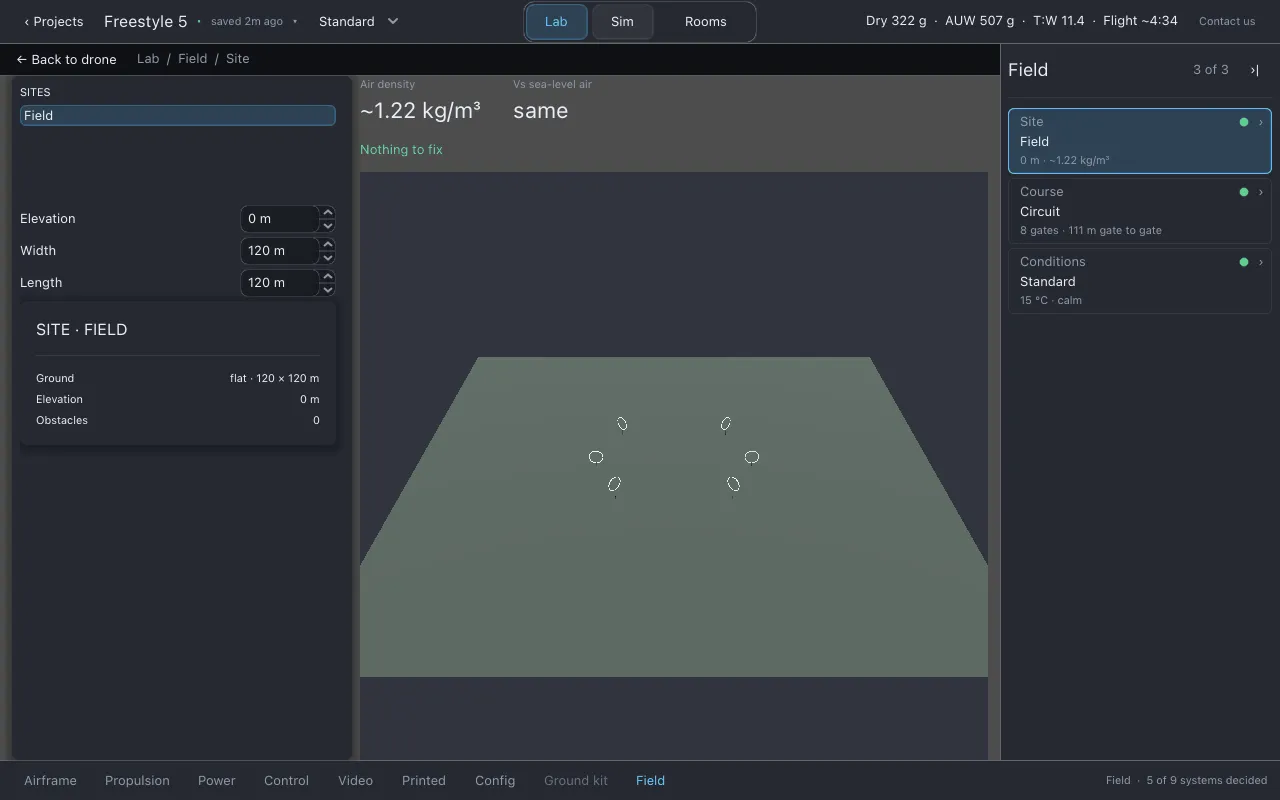The width and height of the screenshot is (1280, 800).
Task: Switch to the Sim mode
Action: 622,21
